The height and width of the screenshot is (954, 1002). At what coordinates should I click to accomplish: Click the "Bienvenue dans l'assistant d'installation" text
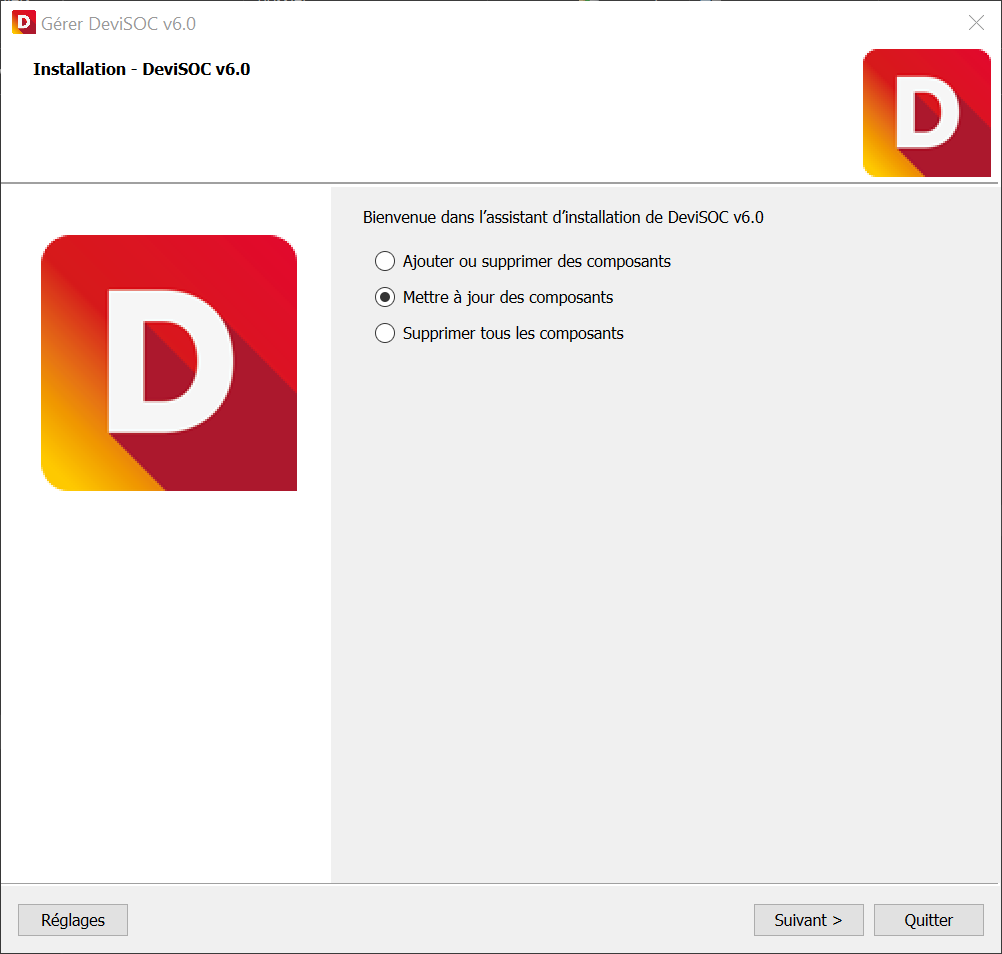563,217
